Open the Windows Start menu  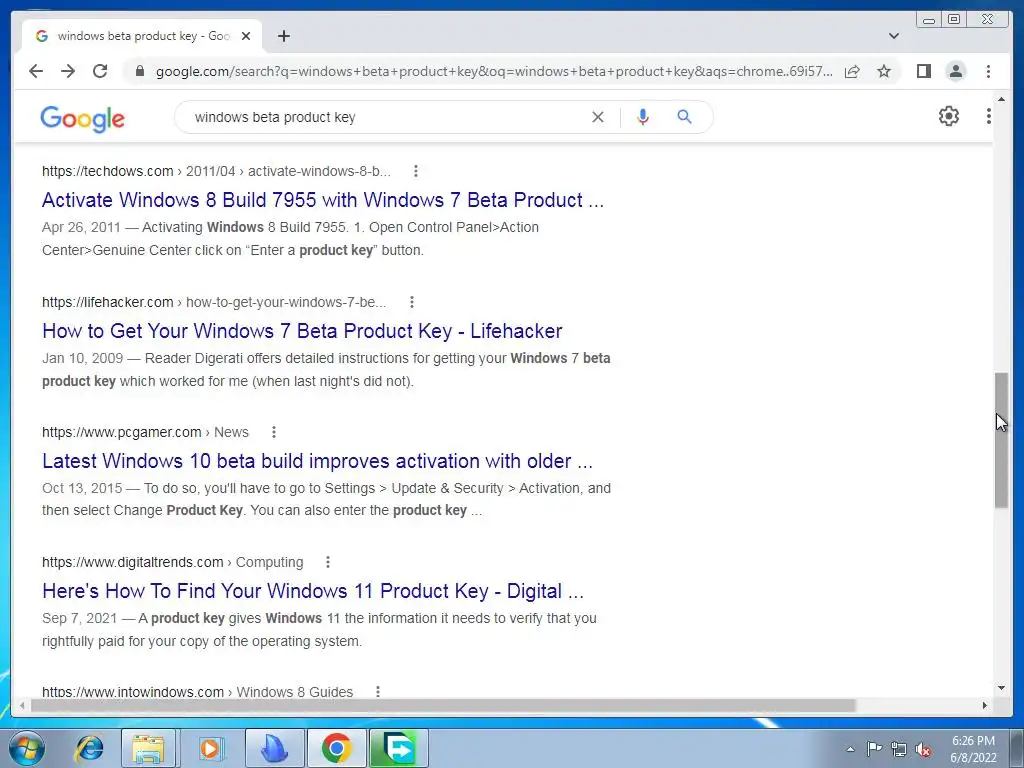coord(27,748)
